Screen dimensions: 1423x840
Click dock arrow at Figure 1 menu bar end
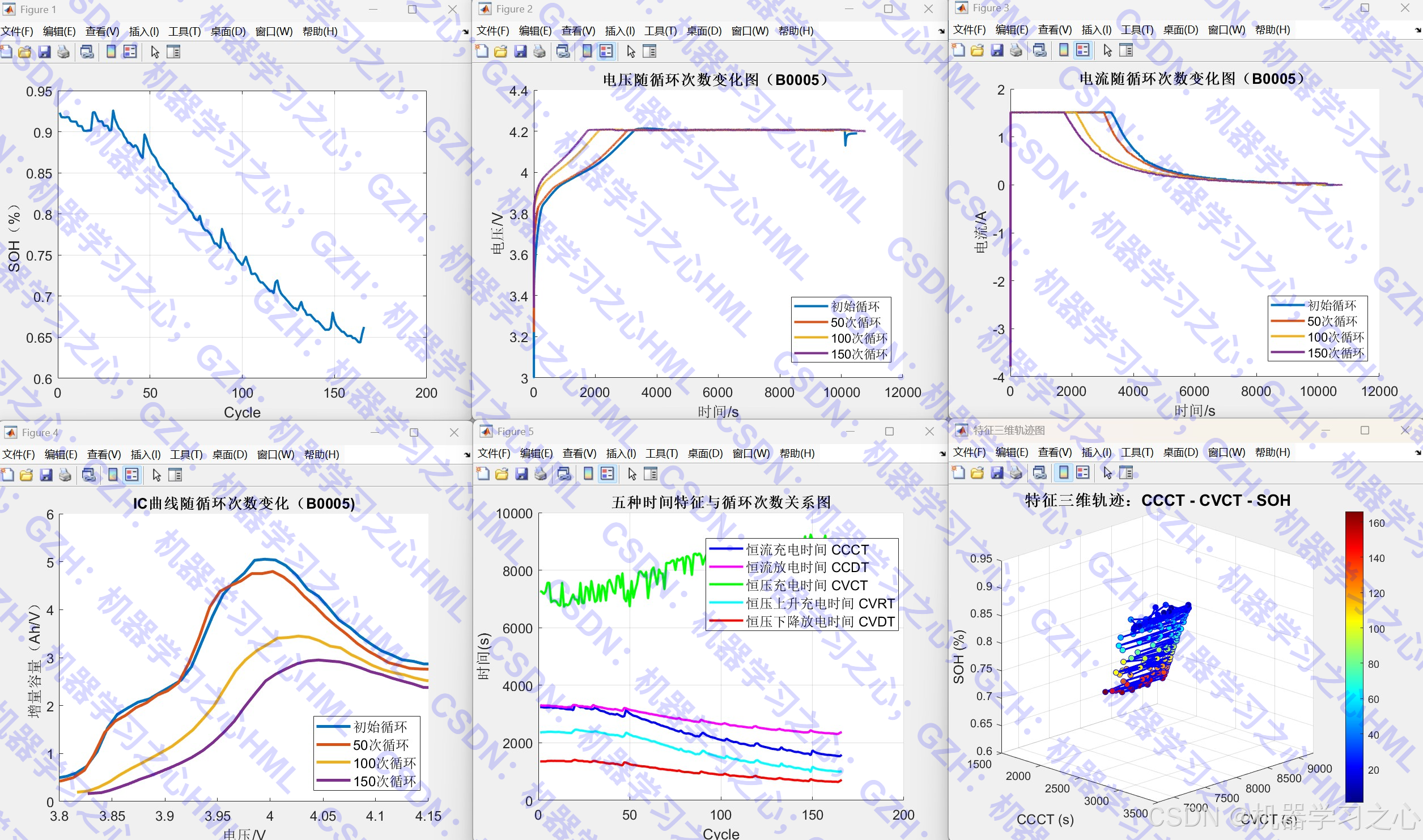coord(466,32)
